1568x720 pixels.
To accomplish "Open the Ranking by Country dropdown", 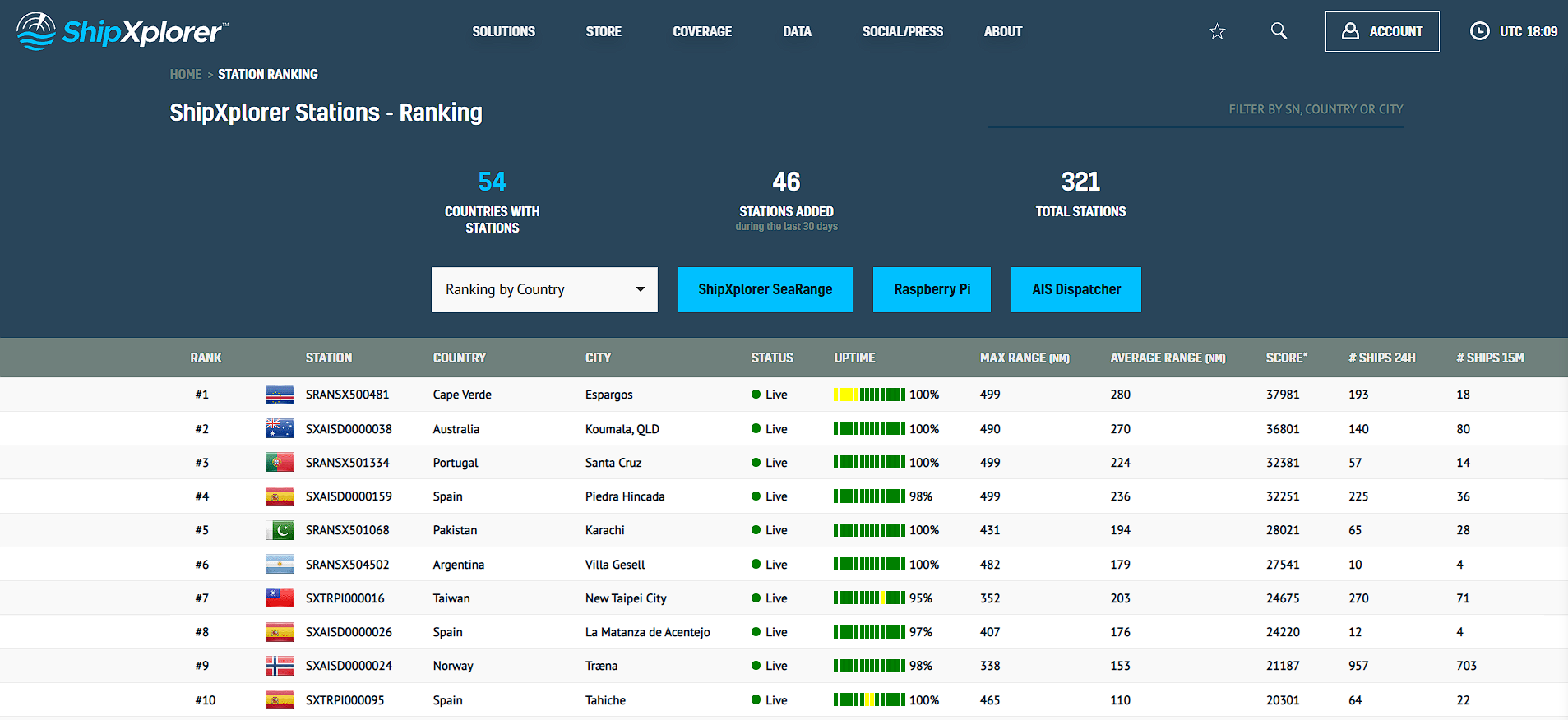I will 544,289.
